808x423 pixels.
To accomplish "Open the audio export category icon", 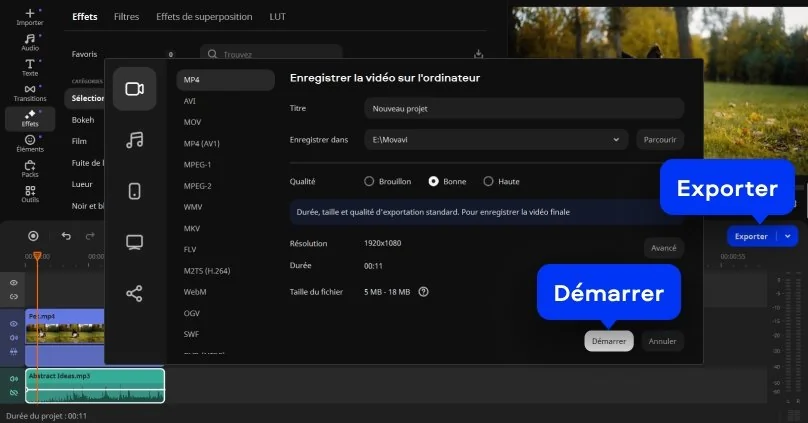I will (x=134, y=140).
